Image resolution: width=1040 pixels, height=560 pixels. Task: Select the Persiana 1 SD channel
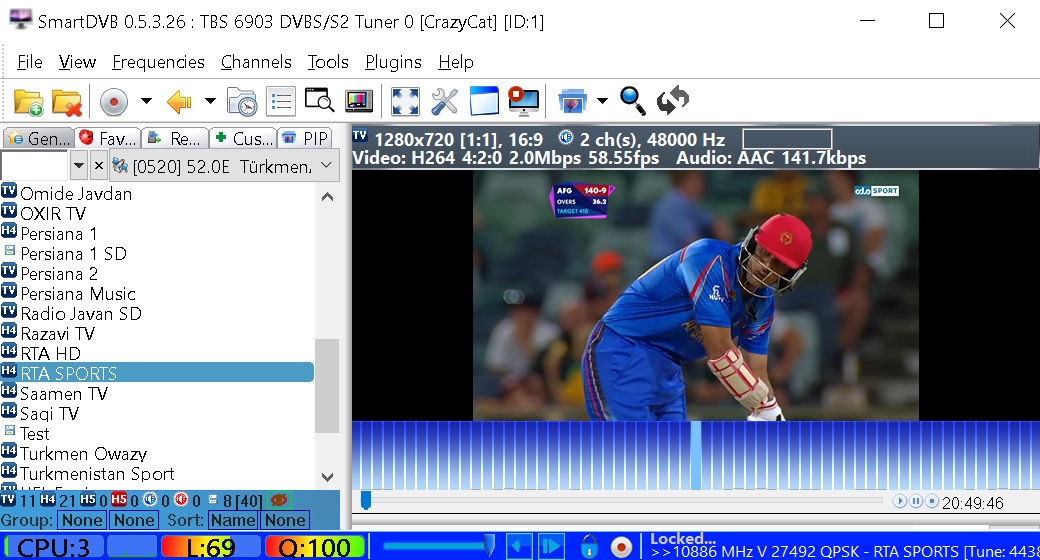coord(73,253)
